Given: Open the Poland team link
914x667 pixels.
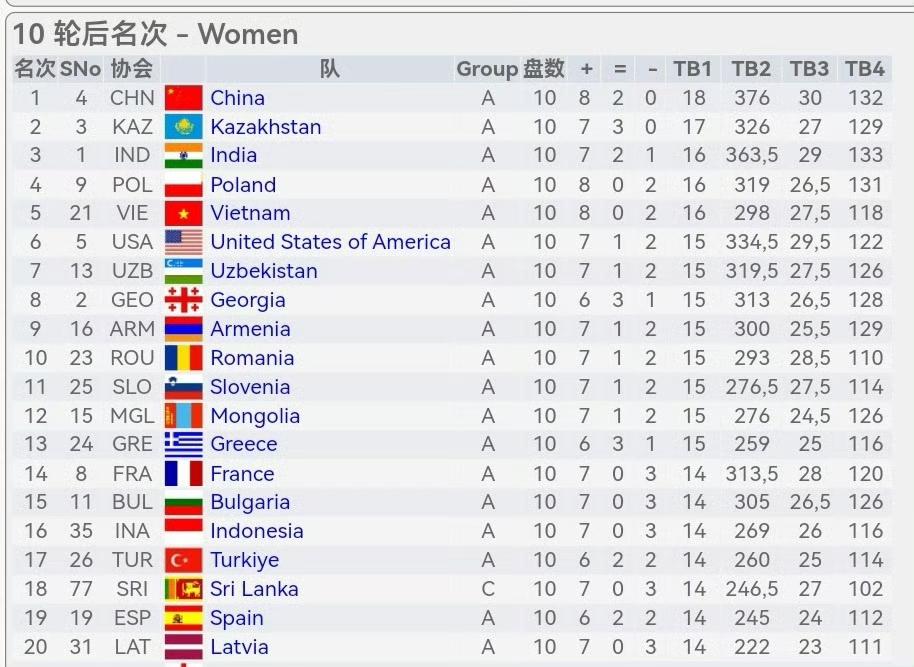Looking at the screenshot, I should tap(243, 185).
